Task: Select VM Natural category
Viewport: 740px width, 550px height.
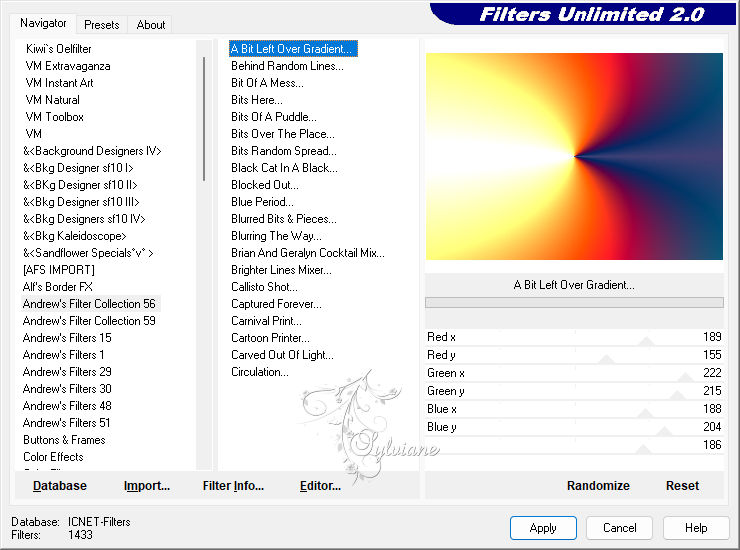Action: pos(52,100)
